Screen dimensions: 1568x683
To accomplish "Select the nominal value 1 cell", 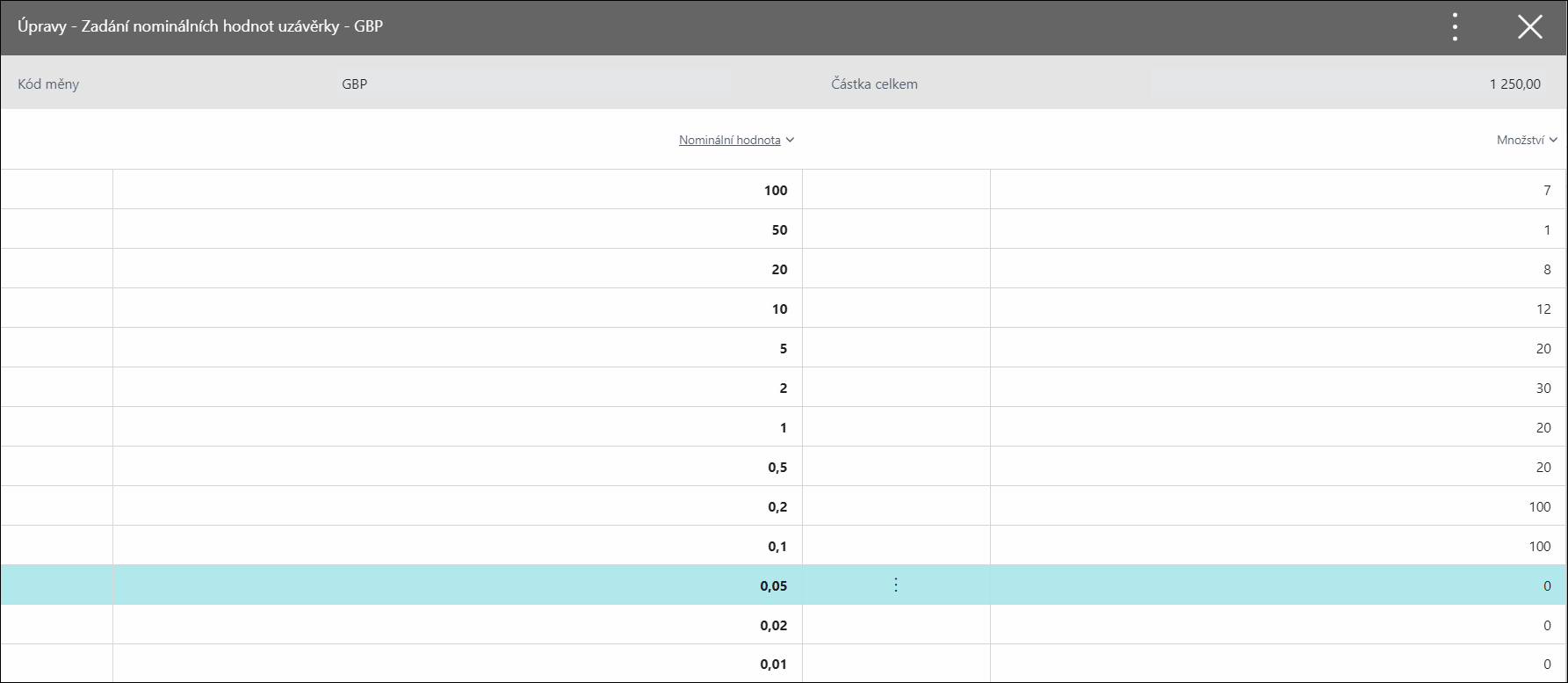I will pos(458,427).
